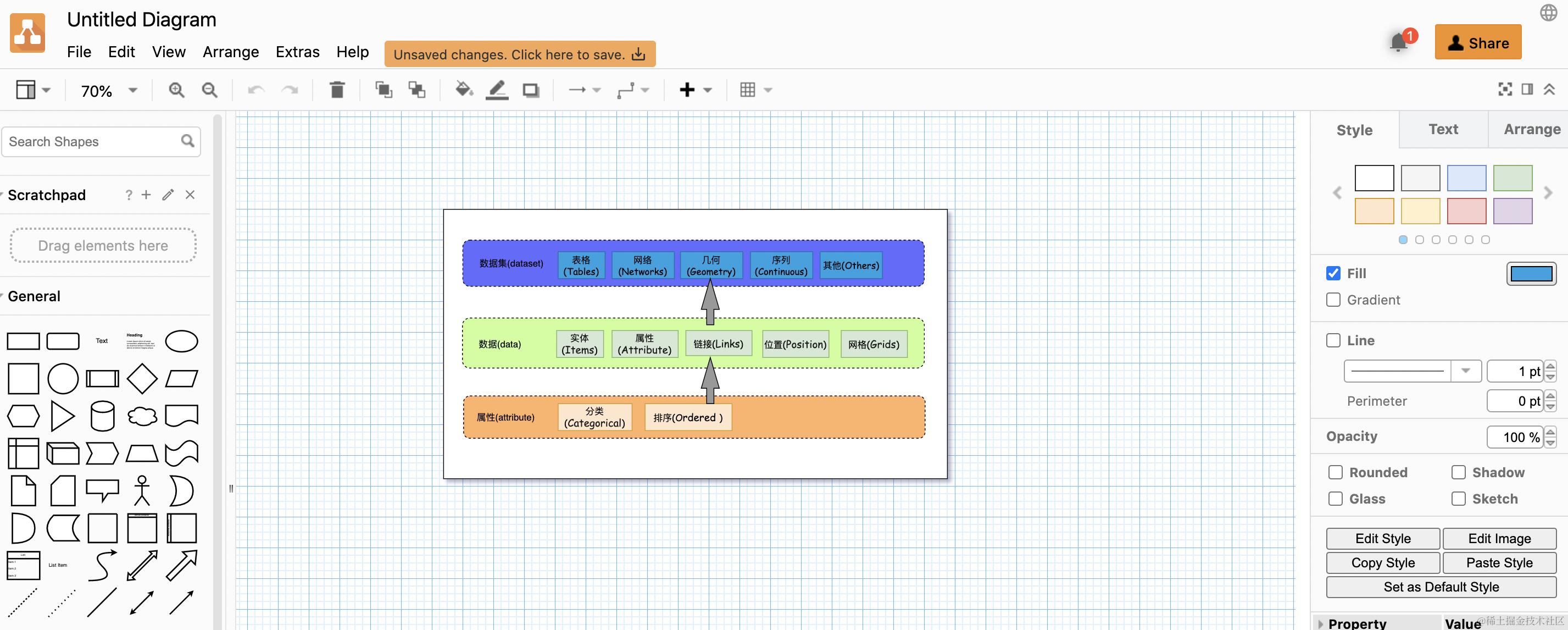The height and width of the screenshot is (630, 1568).
Task: Click the Edit Style button
Action: 1382,539
